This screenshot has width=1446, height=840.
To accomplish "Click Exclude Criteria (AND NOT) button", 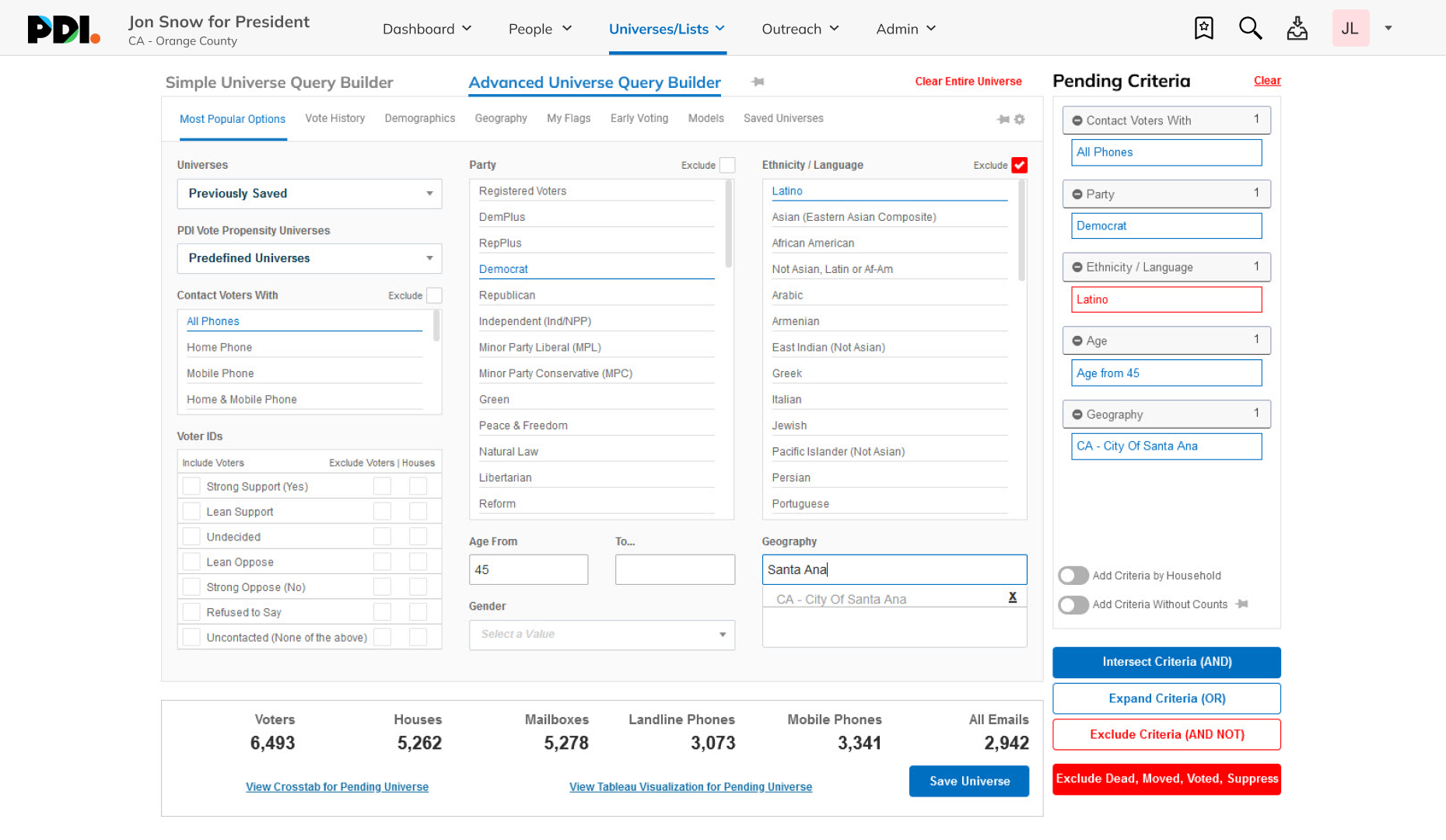I will (1167, 734).
